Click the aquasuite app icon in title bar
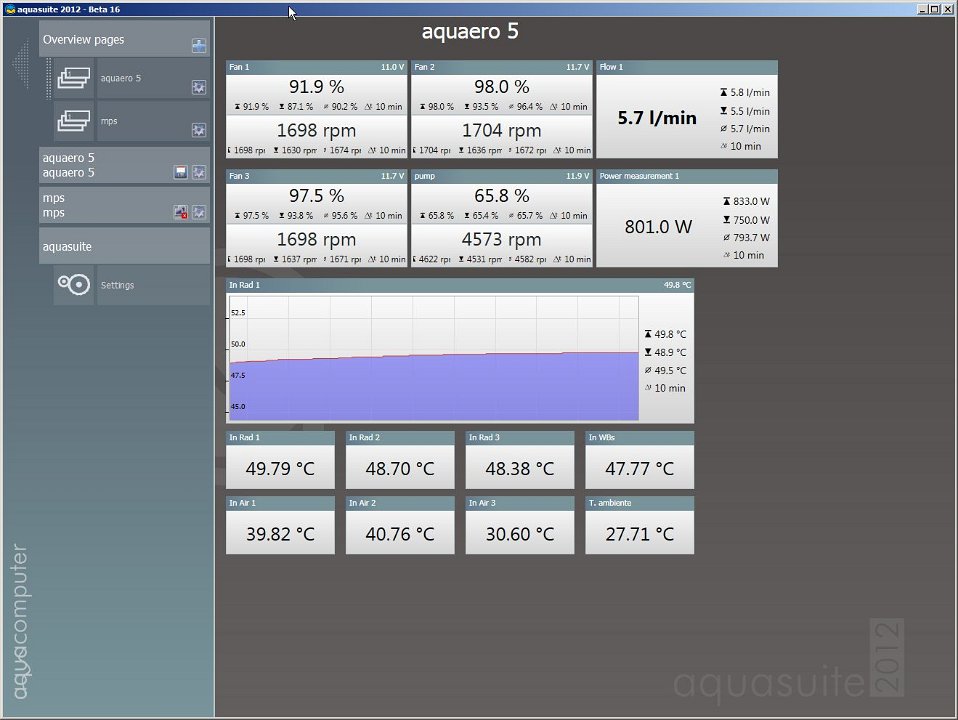Screen dimensions: 958x720 (10, 9)
